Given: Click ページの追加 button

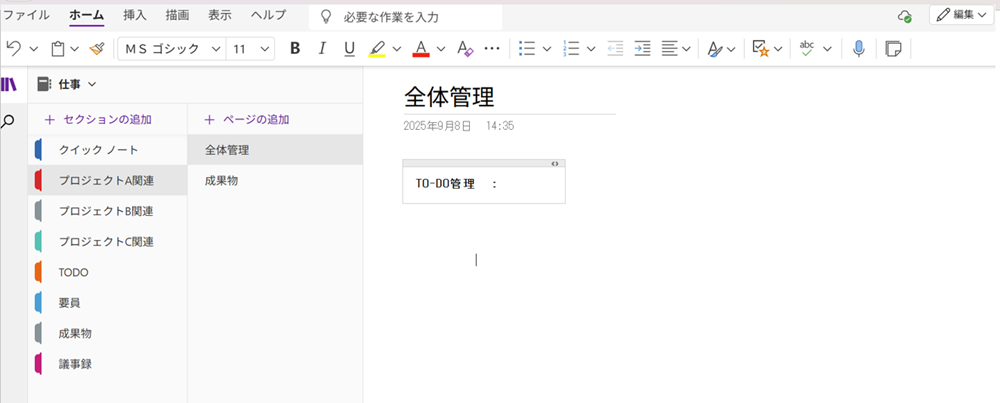Looking at the screenshot, I should 247,119.
